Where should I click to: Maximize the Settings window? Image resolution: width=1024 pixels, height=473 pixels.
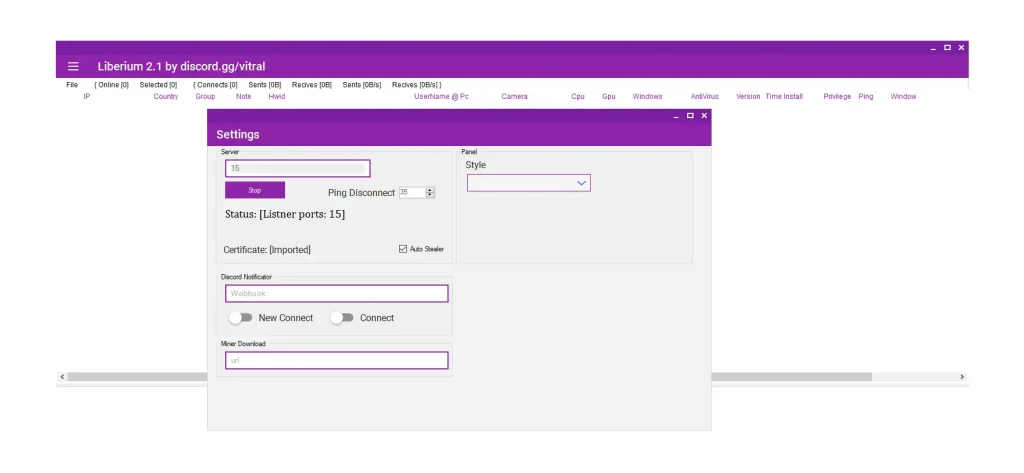[x=690, y=116]
